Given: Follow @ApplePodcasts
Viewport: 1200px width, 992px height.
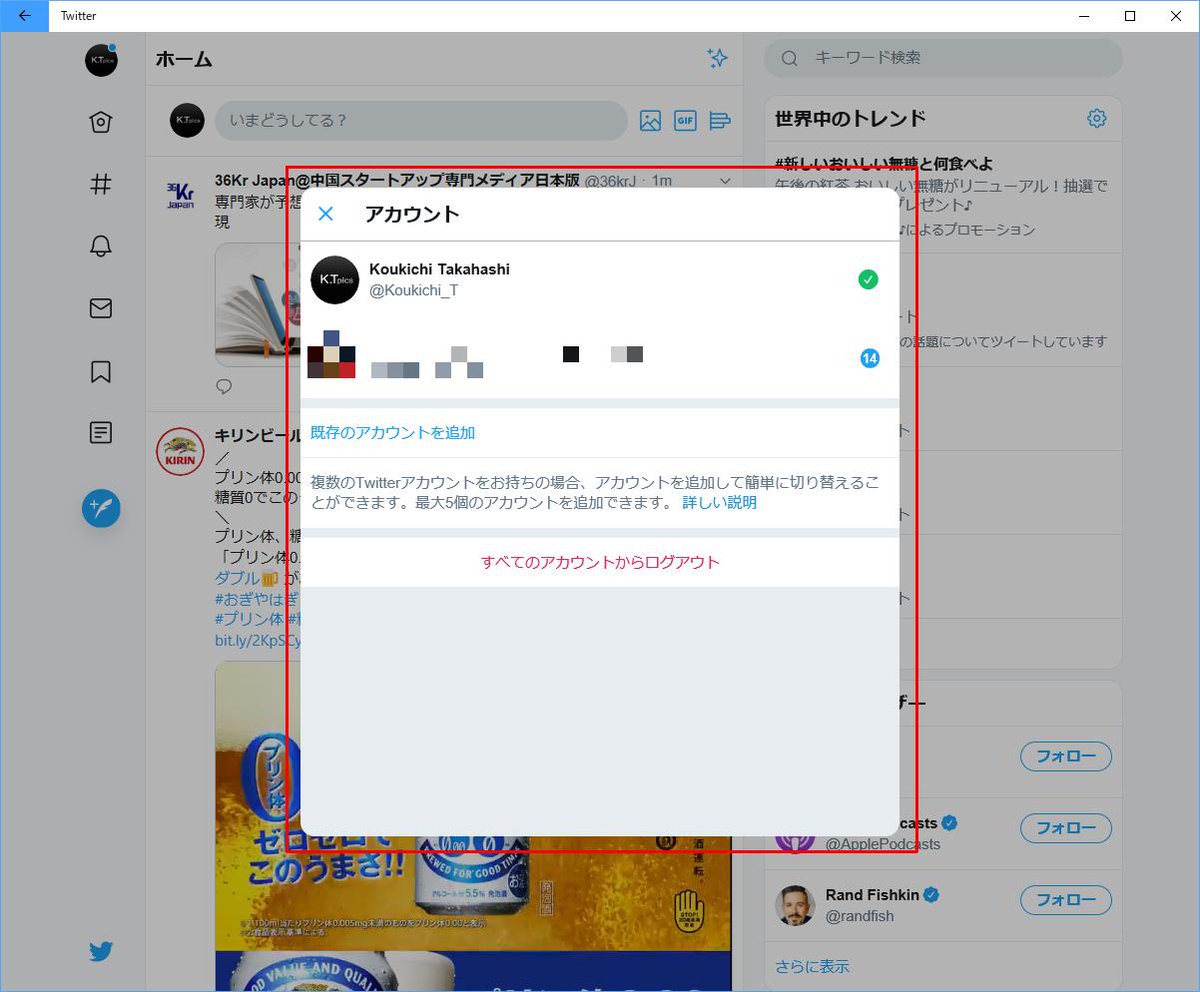Looking at the screenshot, I should 1066,828.
